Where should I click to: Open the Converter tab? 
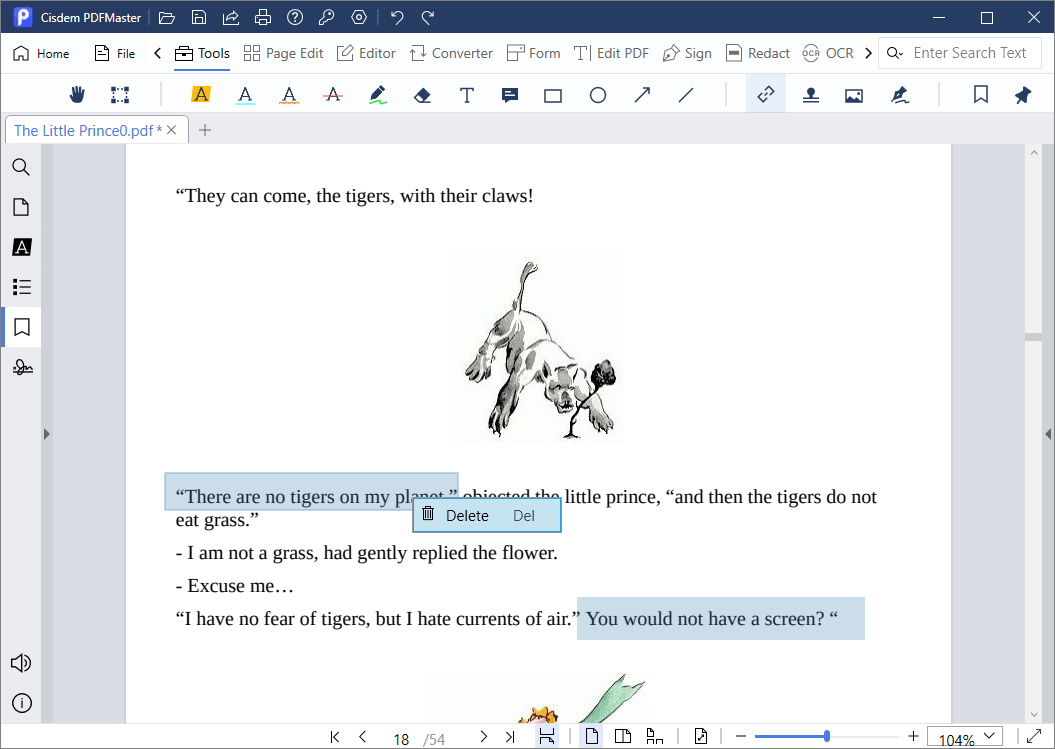[451, 53]
